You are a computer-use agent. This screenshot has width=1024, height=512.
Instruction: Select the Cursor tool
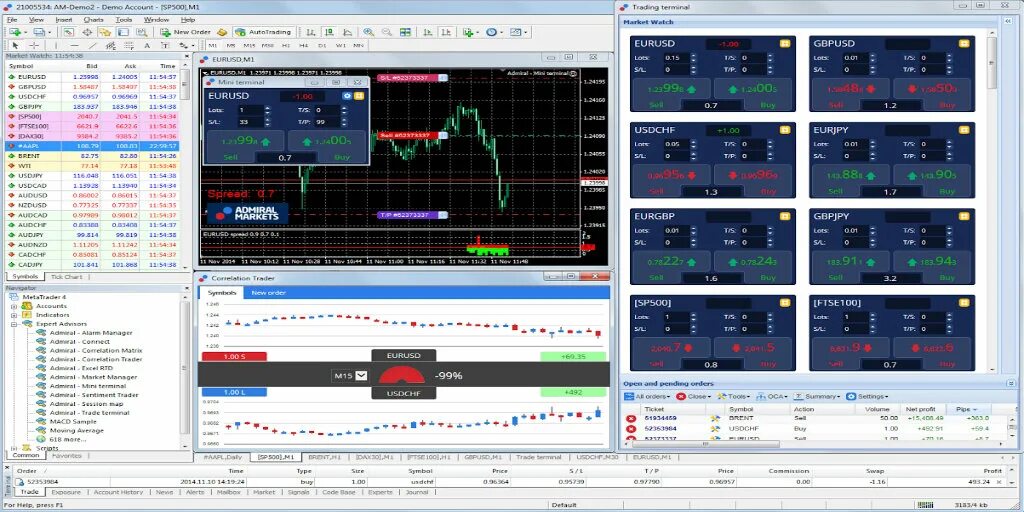(x=15, y=46)
